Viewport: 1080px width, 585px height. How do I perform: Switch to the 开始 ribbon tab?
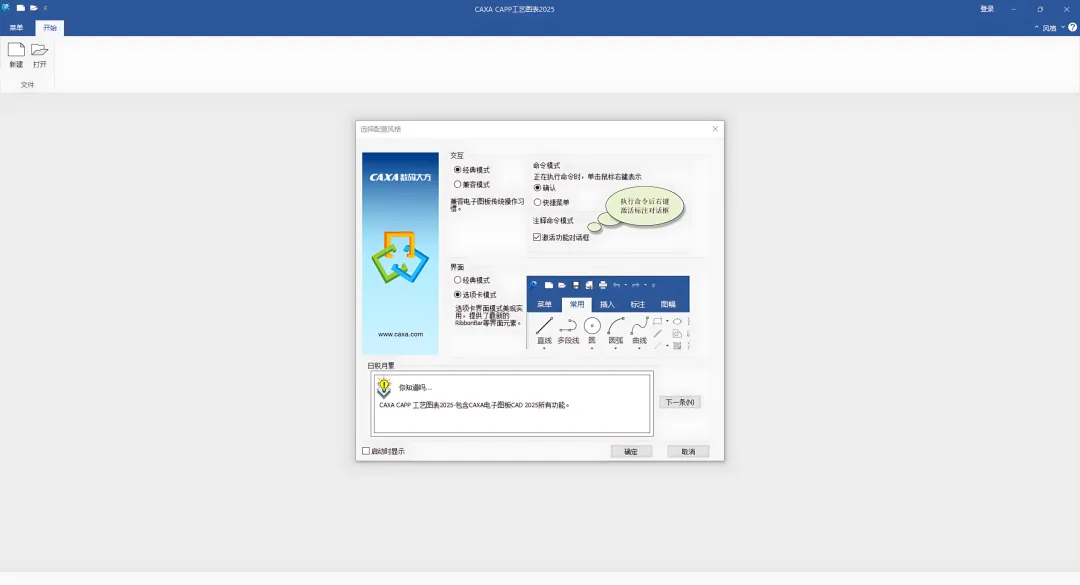pos(50,28)
